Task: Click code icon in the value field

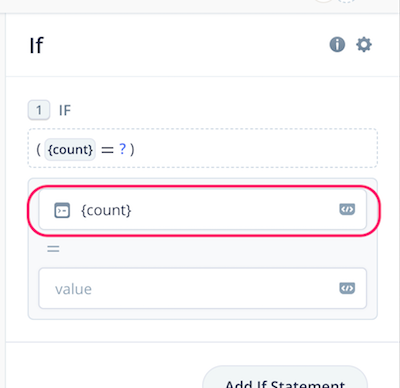Action: pyautogui.click(x=347, y=288)
